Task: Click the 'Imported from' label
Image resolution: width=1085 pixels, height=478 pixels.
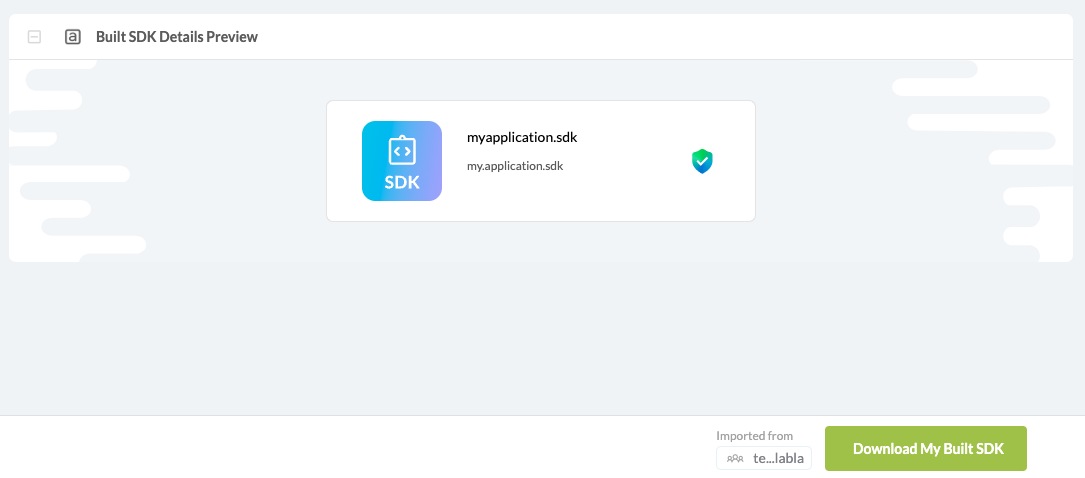Action: [754, 436]
